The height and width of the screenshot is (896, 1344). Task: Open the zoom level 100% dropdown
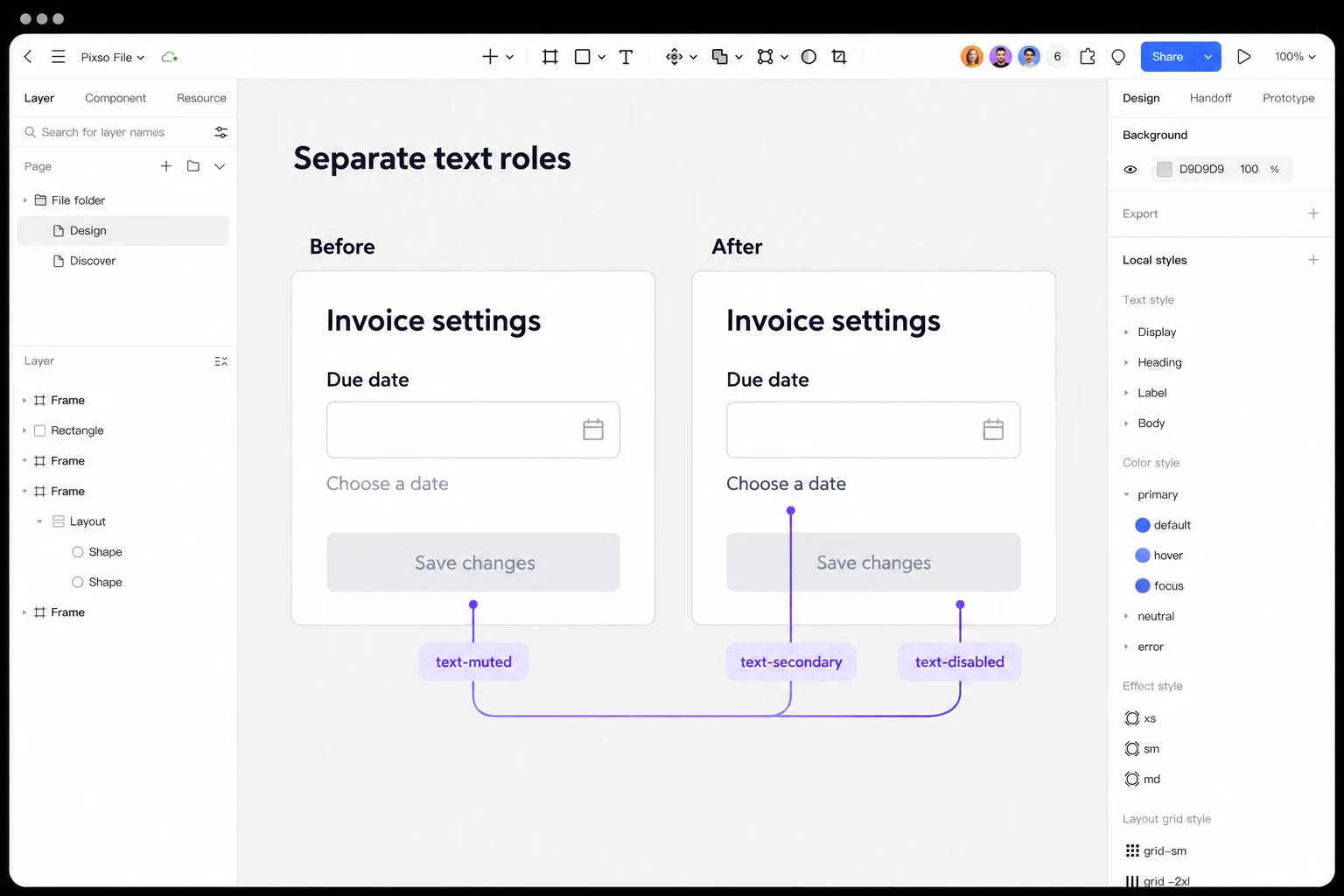pyautogui.click(x=1295, y=57)
